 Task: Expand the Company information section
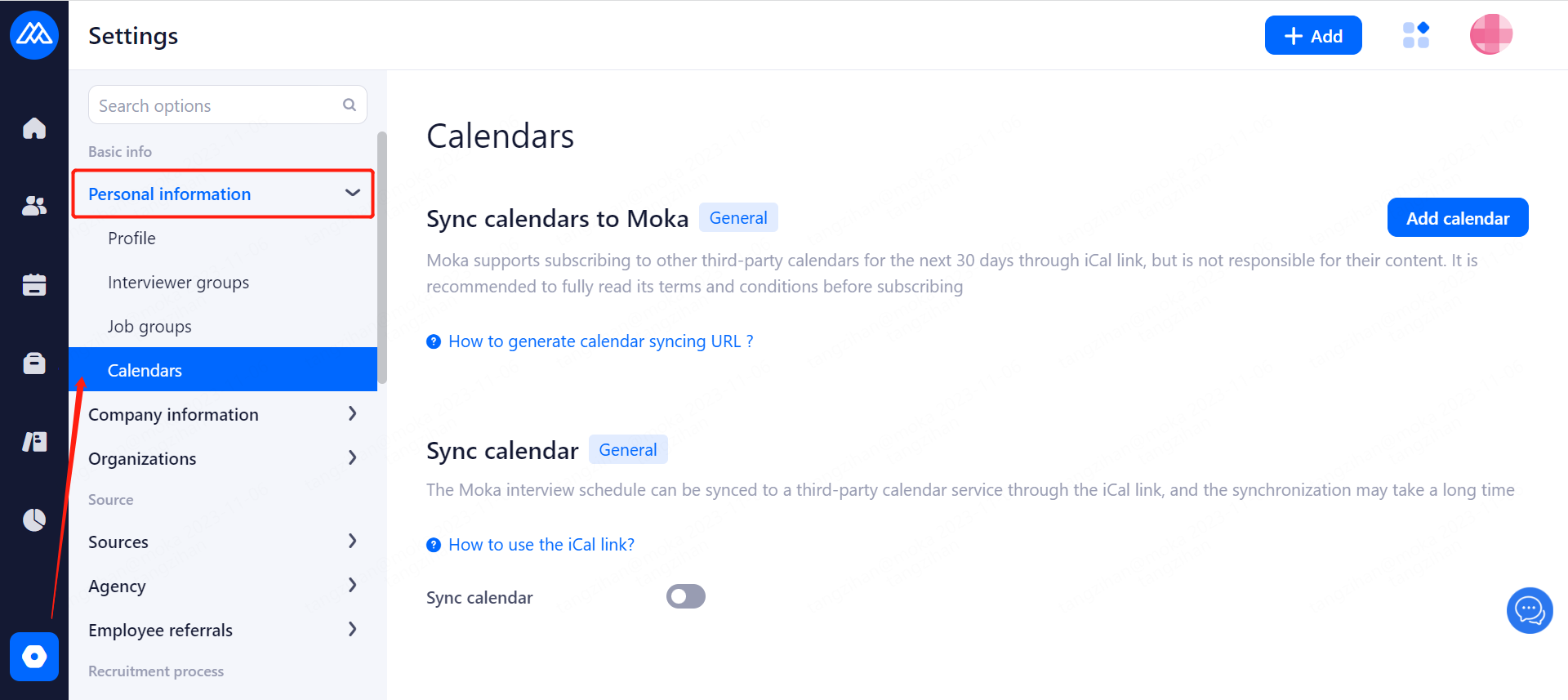coord(352,414)
